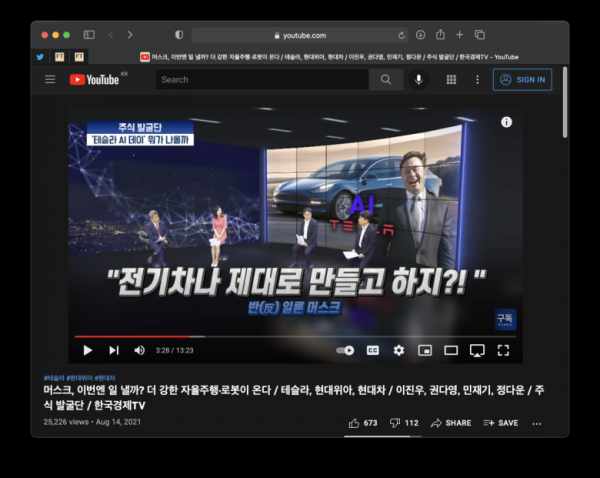Click the SHARE button
Viewport: 600px width, 478px height.
[x=451, y=423]
